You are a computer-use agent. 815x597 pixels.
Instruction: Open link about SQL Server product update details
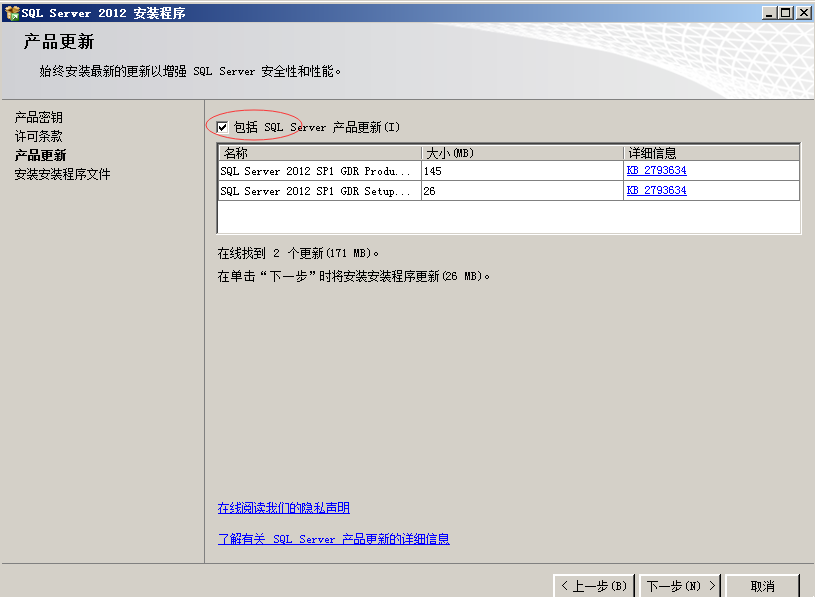334,539
